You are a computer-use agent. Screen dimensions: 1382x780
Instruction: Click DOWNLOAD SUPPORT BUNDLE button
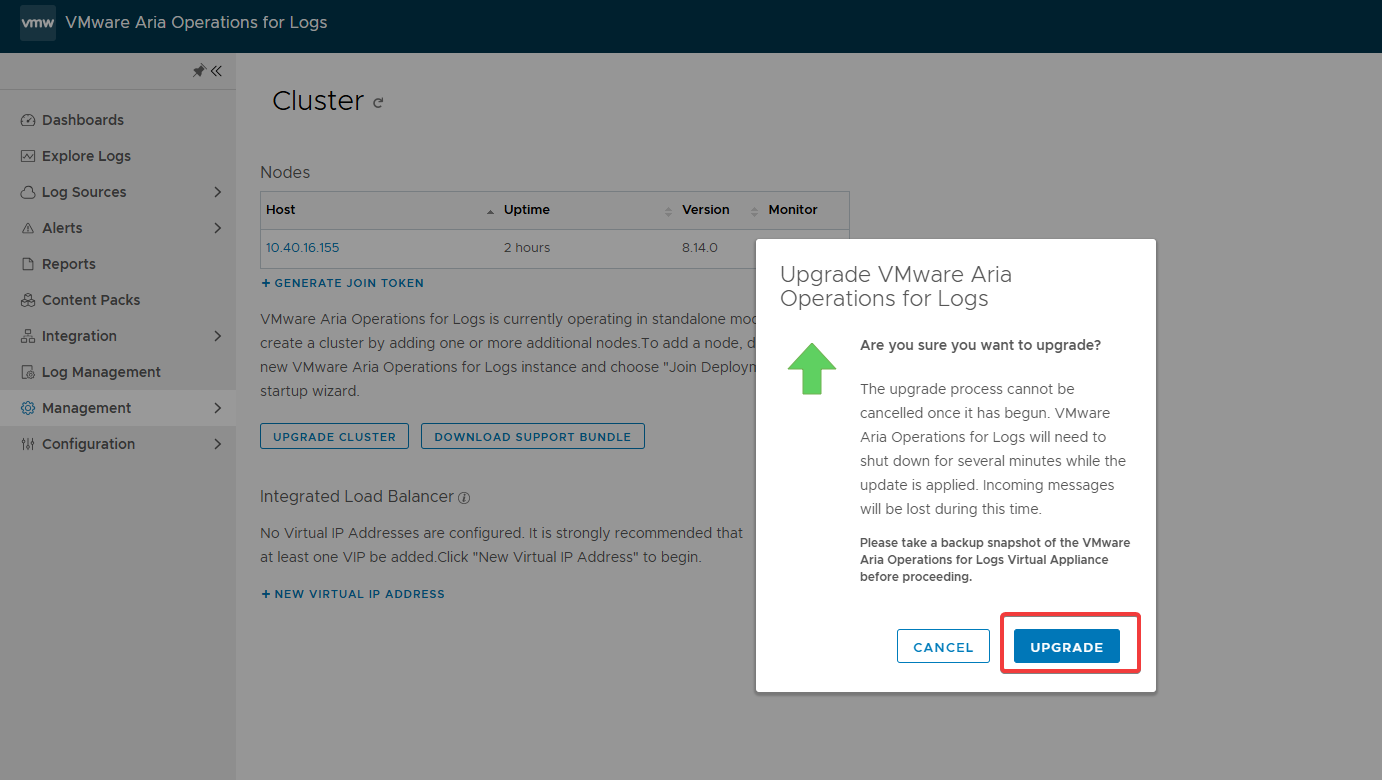533,436
